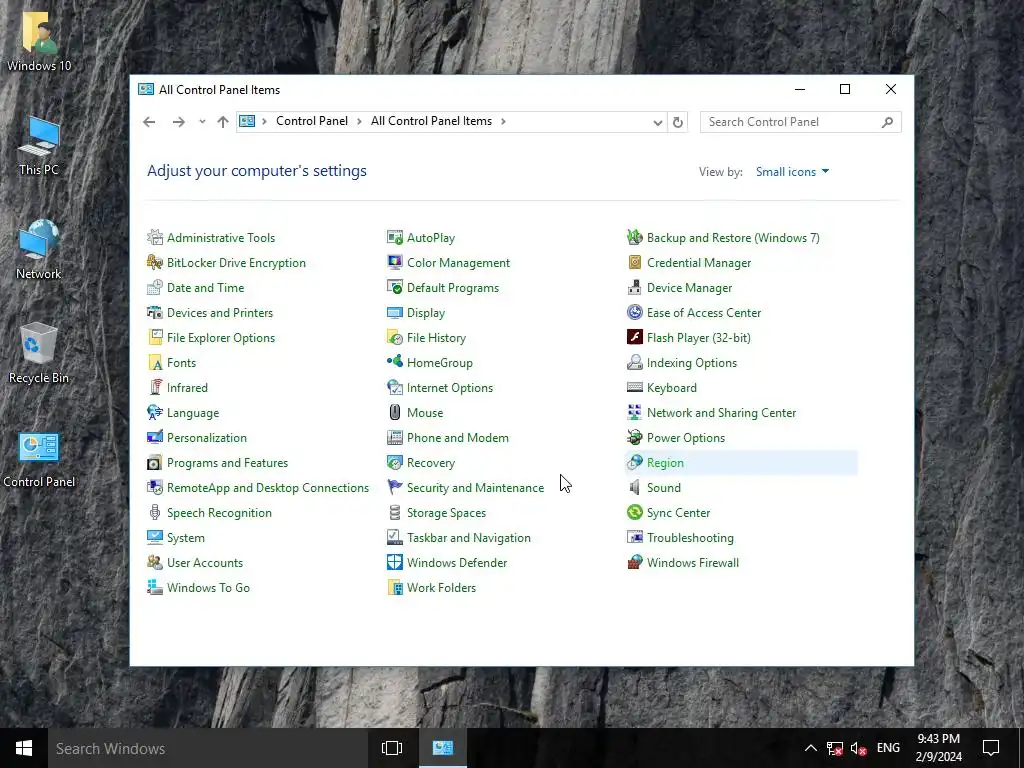Click the Security and Maintenance flag icon

395,488
